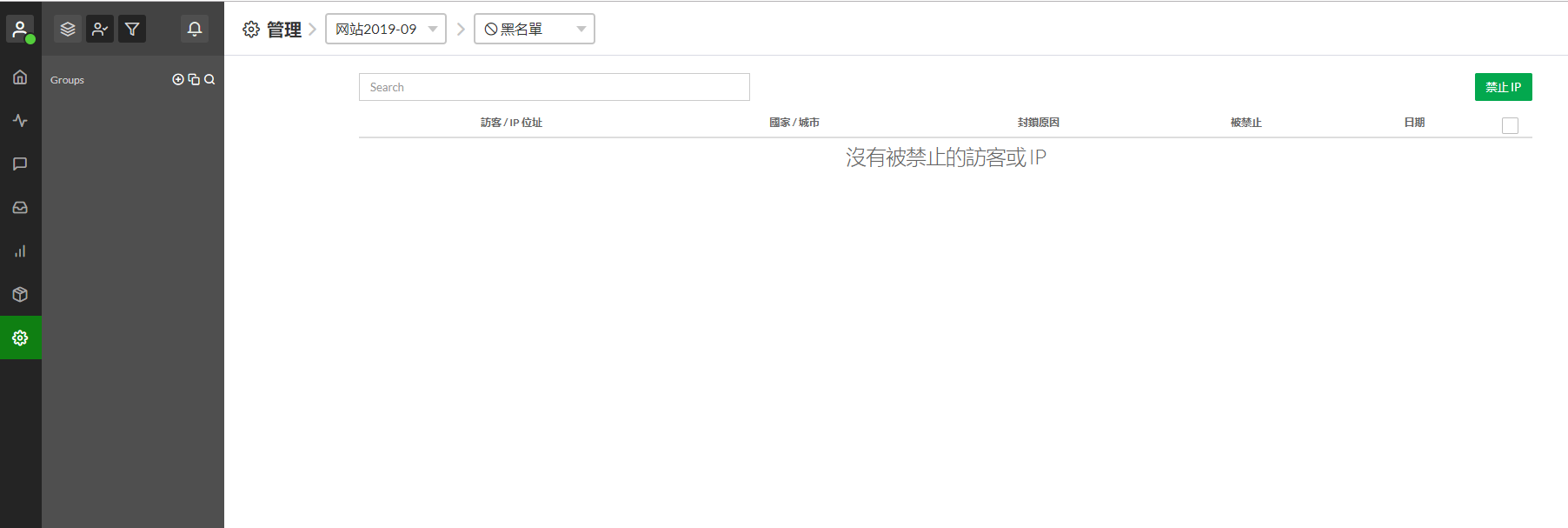Image resolution: width=1568 pixels, height=528 pixels.
Task: Open the notifications bell
Action: pos(195,30)
